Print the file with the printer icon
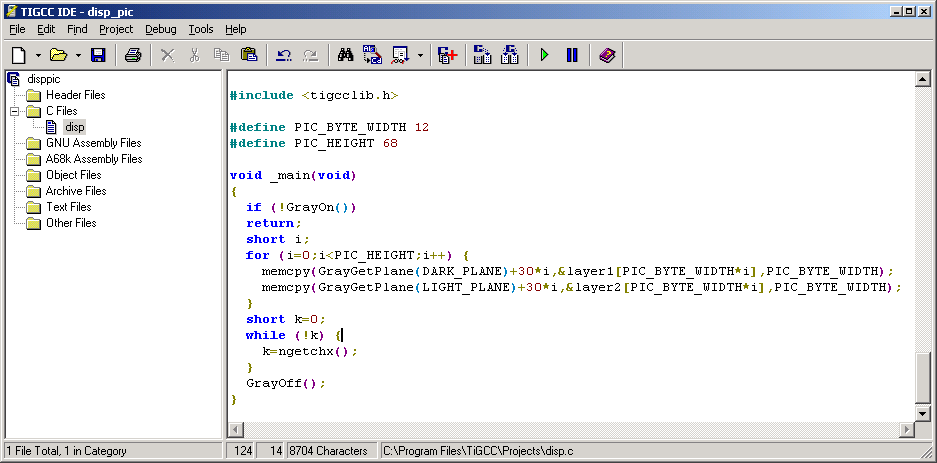937x463 pixels. tap(133, 56)
